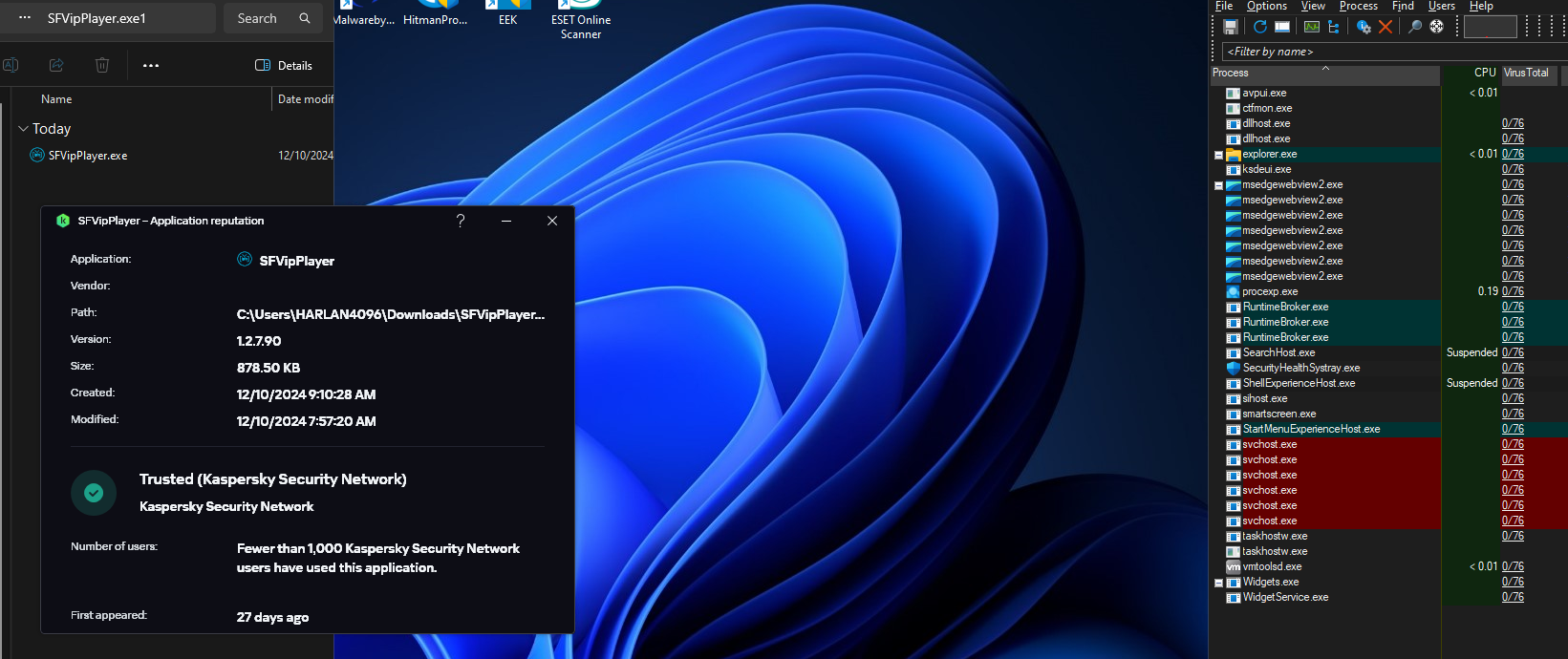
Task: Collapse the Today group in file list
Action: point(24,129)
